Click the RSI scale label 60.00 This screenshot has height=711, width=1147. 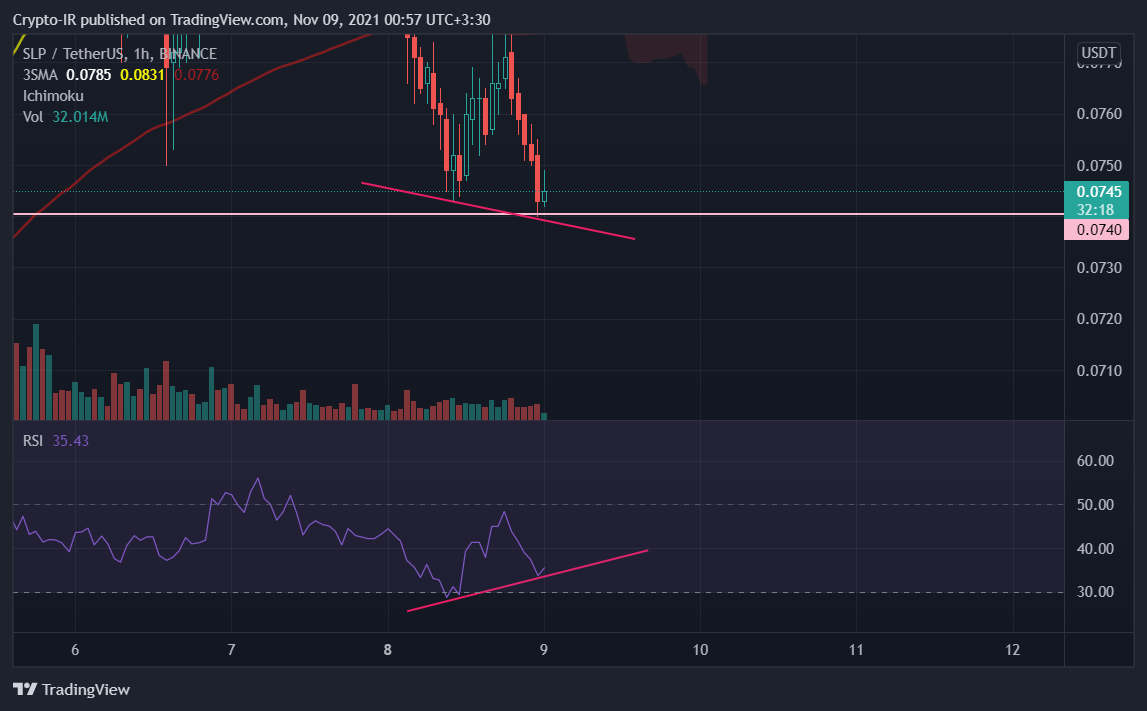[1095, 461]
